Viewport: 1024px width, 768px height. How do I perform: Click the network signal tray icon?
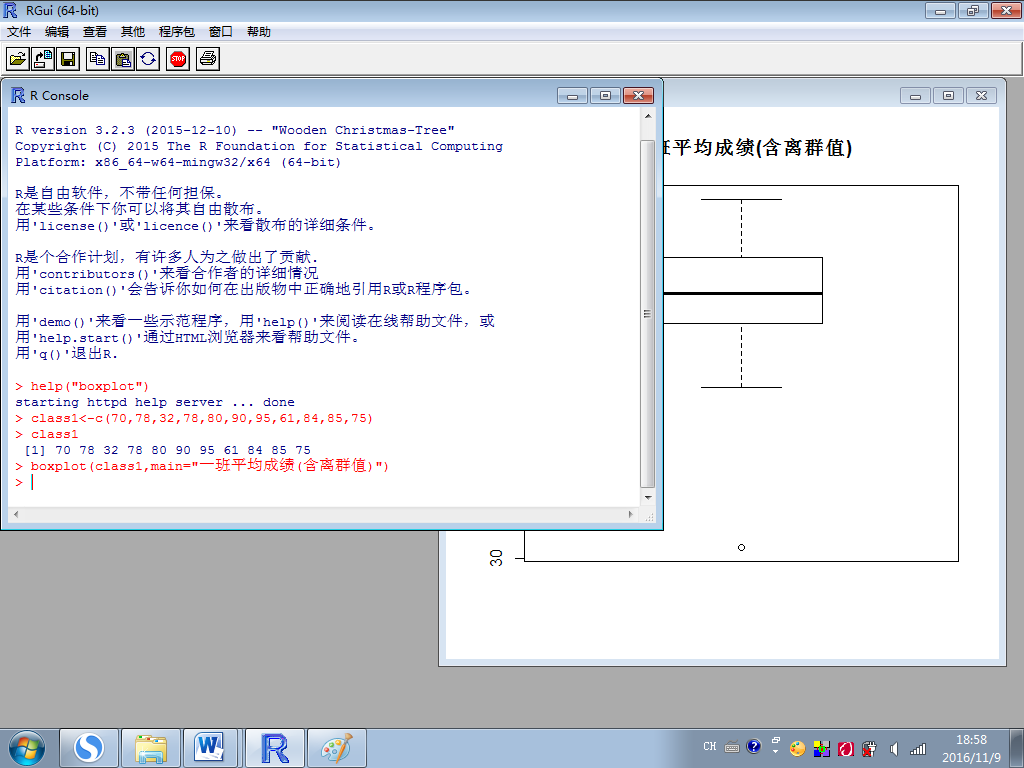(x=918, y=748)
